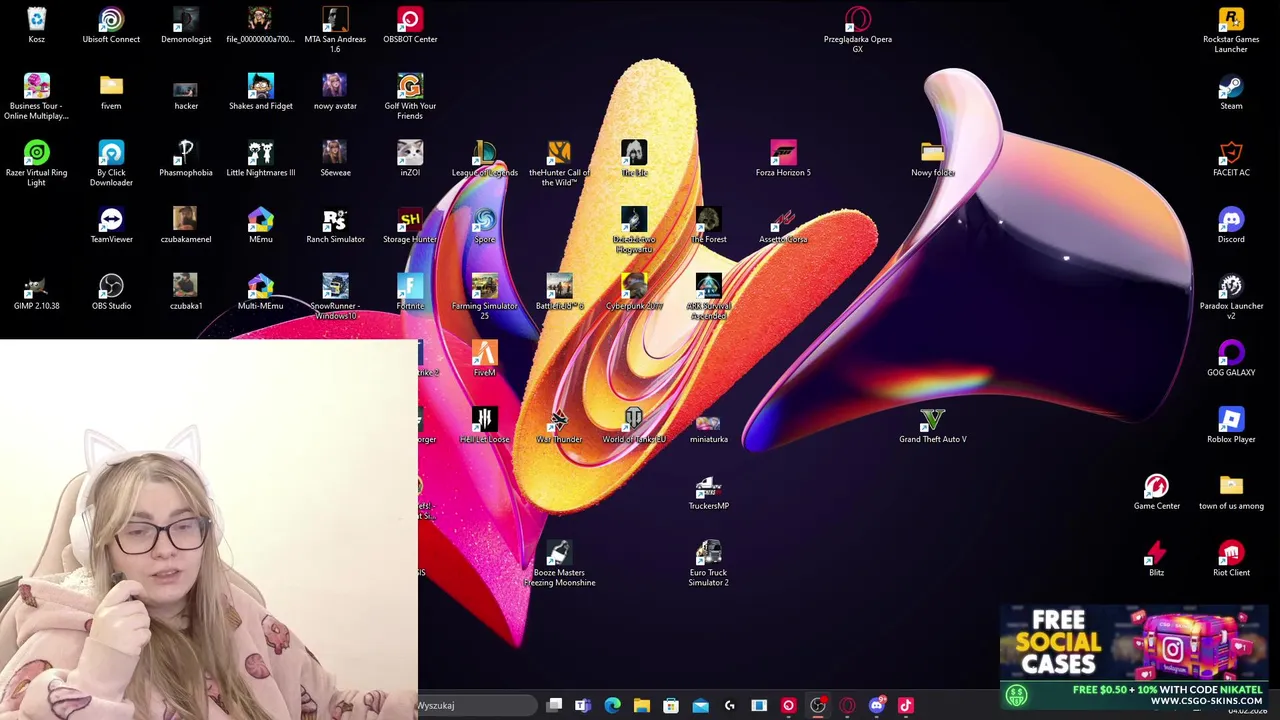This screenshot has width=1280, height=720.
Task: Select the World of Tanks EU icon
Action: click(634, 426)
